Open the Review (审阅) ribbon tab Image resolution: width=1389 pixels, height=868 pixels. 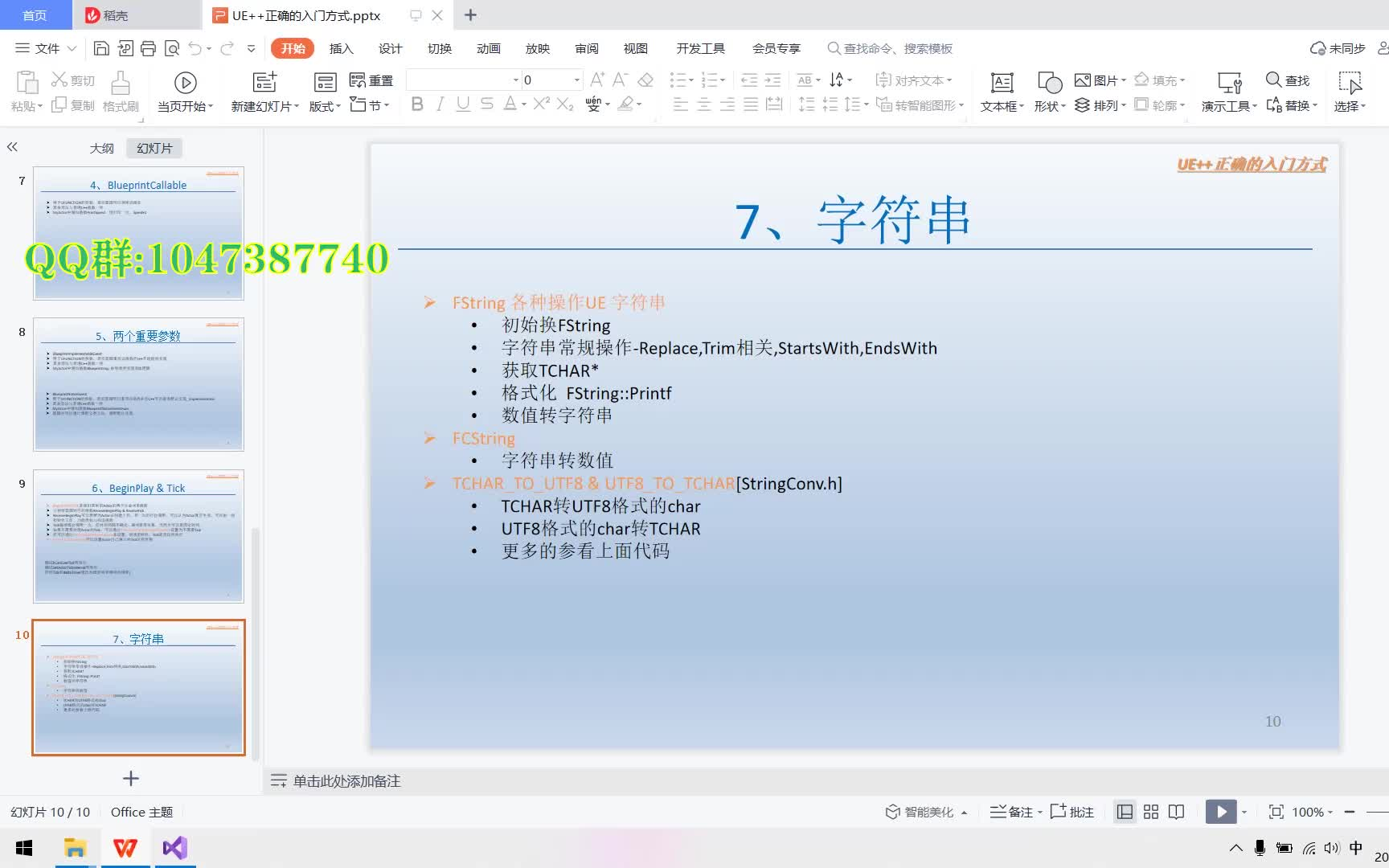tap(586, 48)
